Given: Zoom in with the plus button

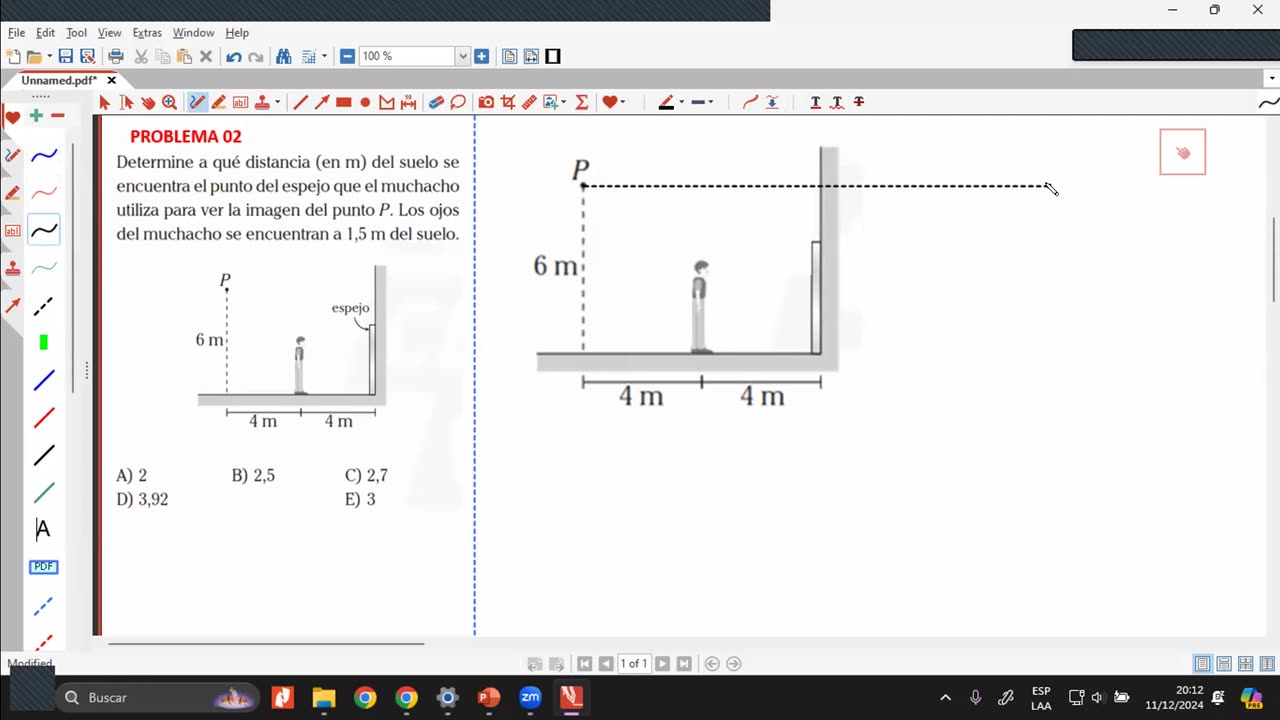Looking at the screenshot, I should (481, 56).
